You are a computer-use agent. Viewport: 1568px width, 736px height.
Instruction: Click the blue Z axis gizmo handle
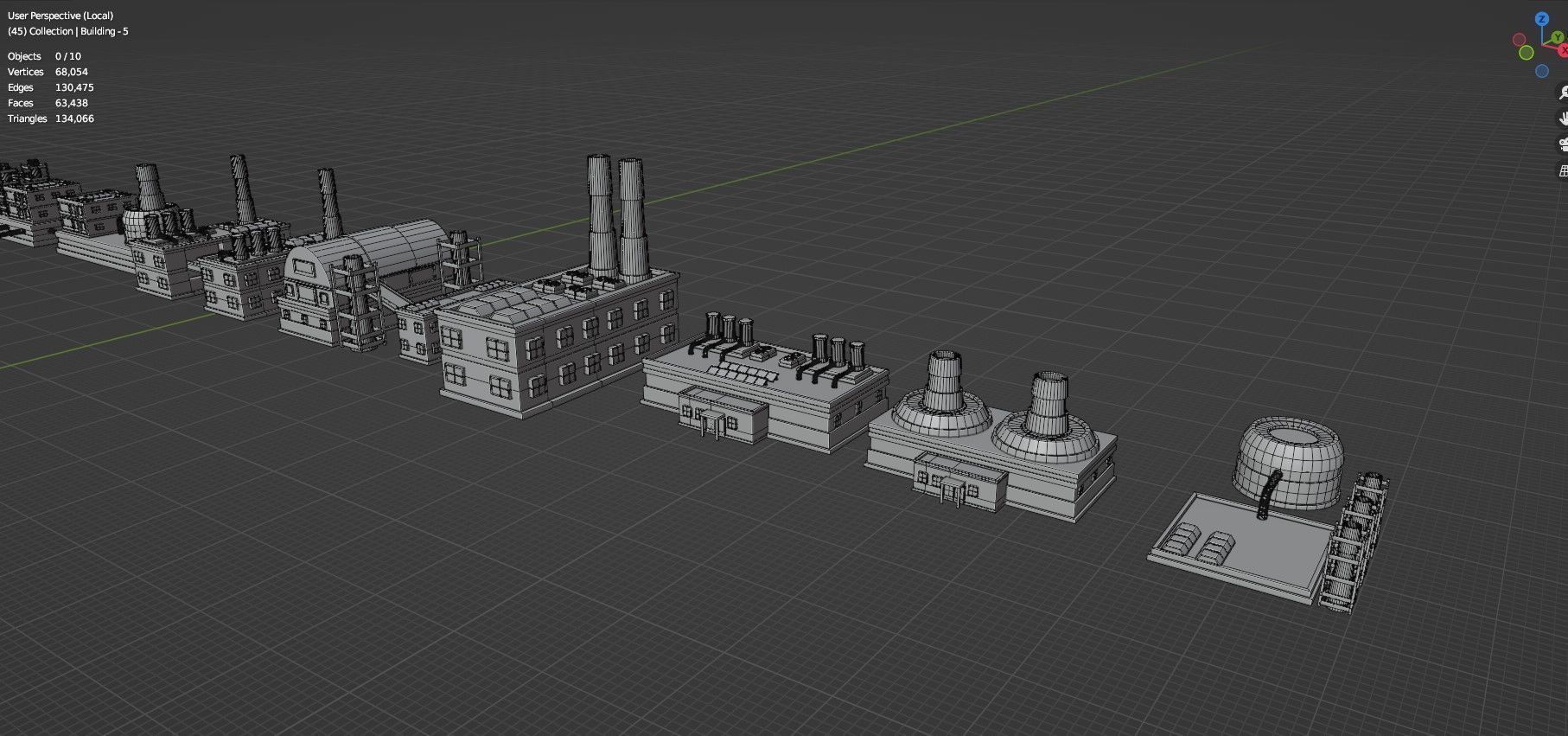[x=1542, y=19]
